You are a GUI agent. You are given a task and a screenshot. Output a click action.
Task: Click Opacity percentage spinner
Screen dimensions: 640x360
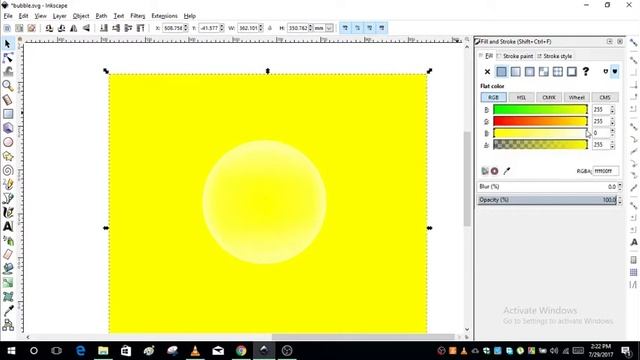620,200
